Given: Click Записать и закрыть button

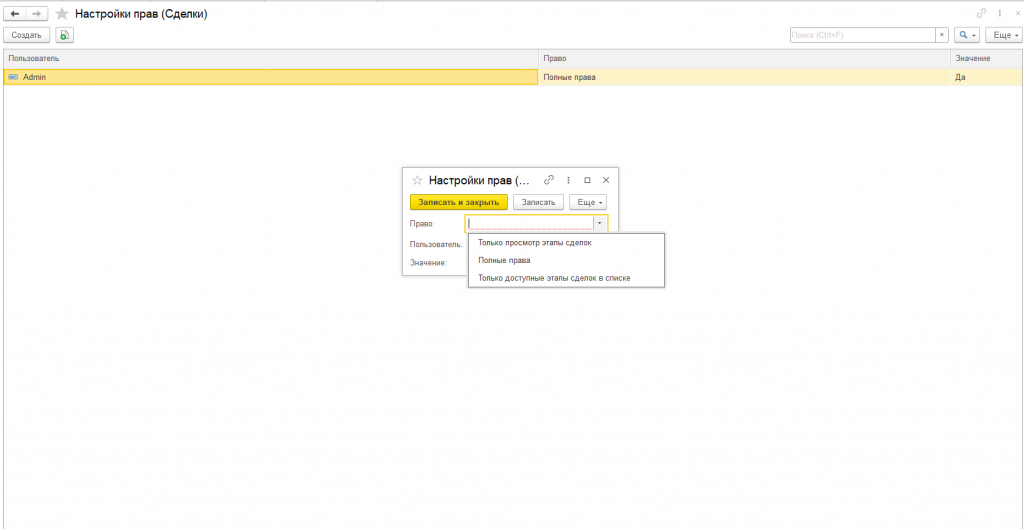Looking at the screenshot, I should [458, 202].
